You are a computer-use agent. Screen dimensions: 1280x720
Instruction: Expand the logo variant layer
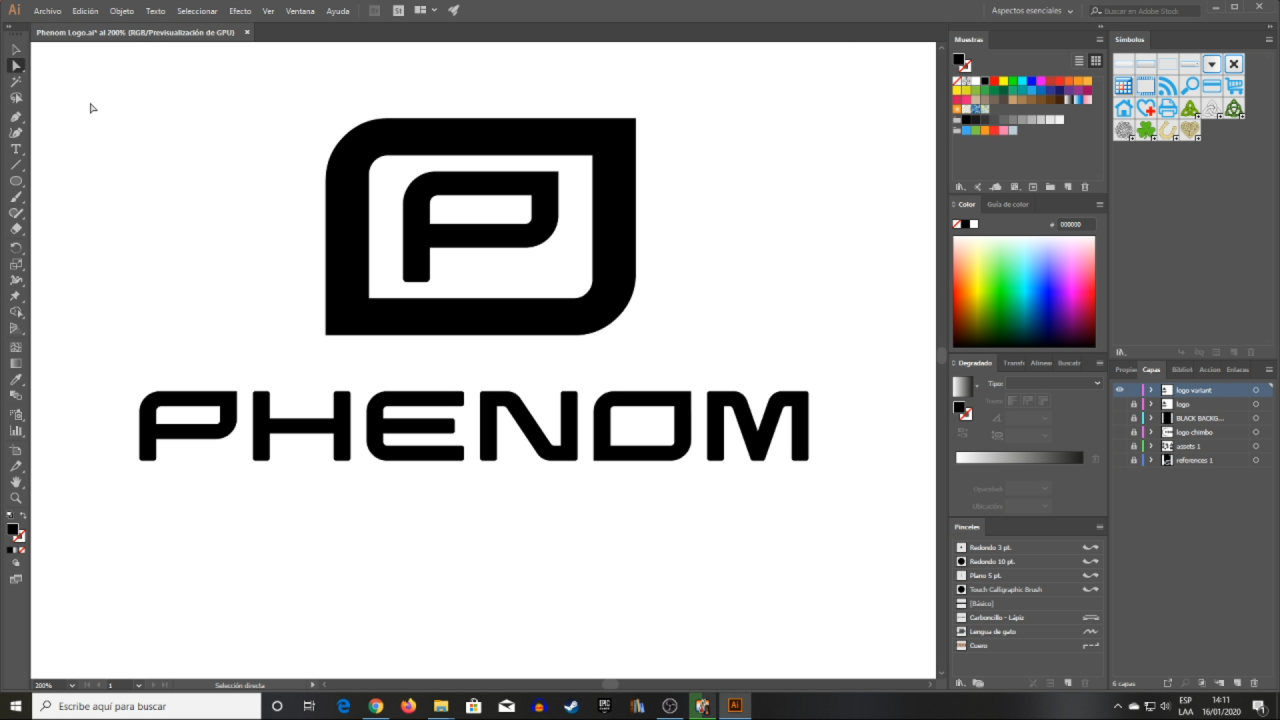coord(1151,390)
